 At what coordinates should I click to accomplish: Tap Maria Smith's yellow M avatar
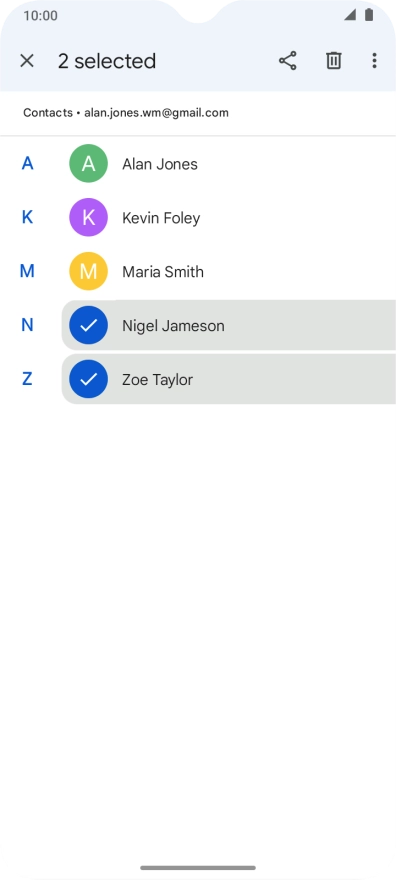click(x=88, y=271)
